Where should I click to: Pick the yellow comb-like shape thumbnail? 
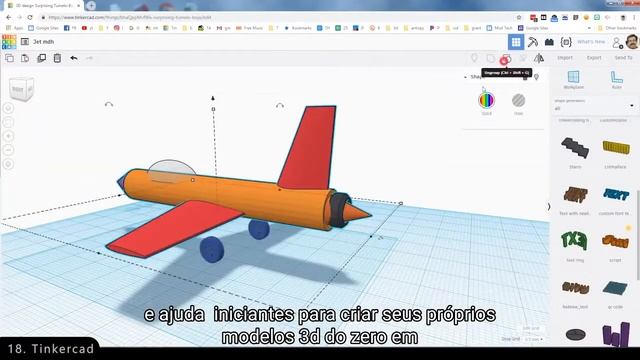tap(616, 148)
